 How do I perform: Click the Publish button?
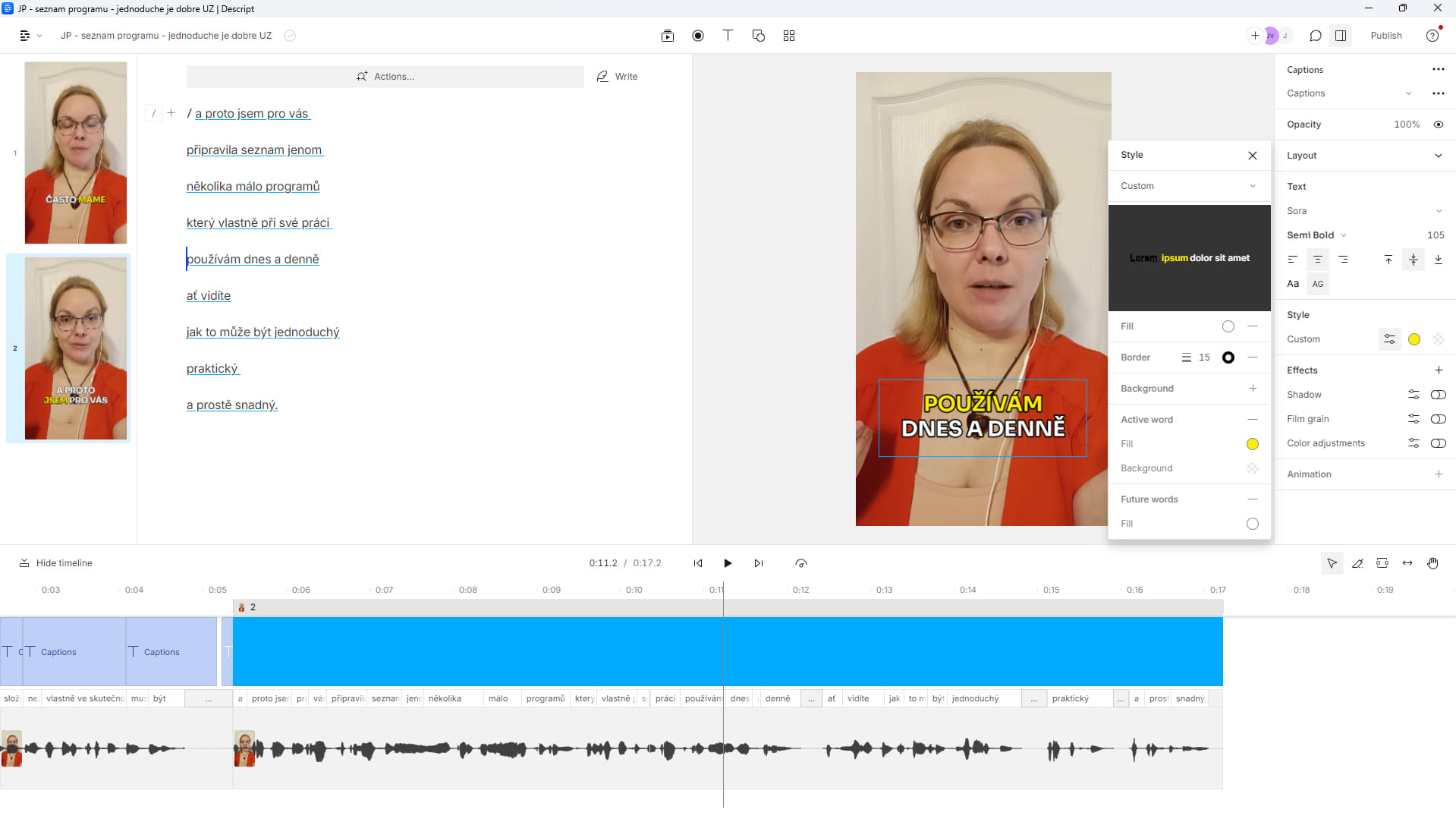pos(1385,36)
